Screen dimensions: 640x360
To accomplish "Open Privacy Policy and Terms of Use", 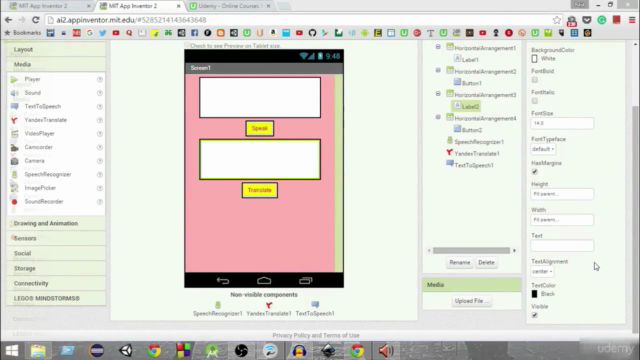I will (316, 336).
